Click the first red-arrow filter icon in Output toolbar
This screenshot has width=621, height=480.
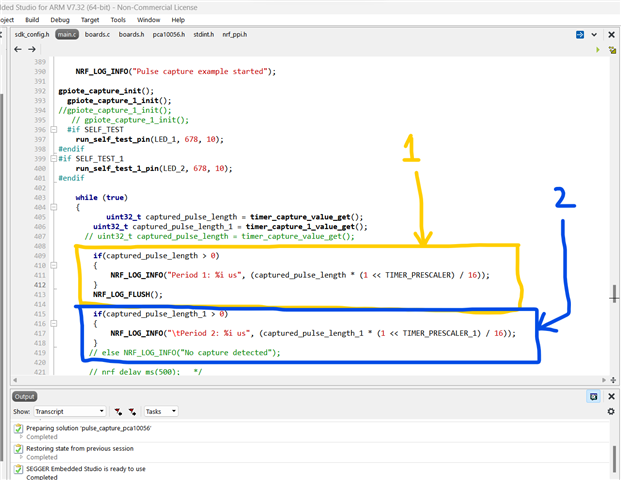(x=118, y=412)
